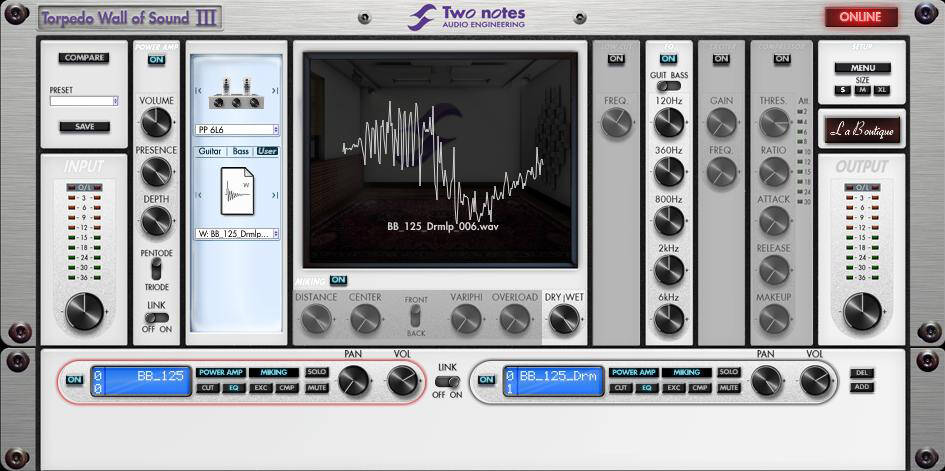Click the COMPARE button
This screenshot has height=471, width=945.
[x=84, y=58]
